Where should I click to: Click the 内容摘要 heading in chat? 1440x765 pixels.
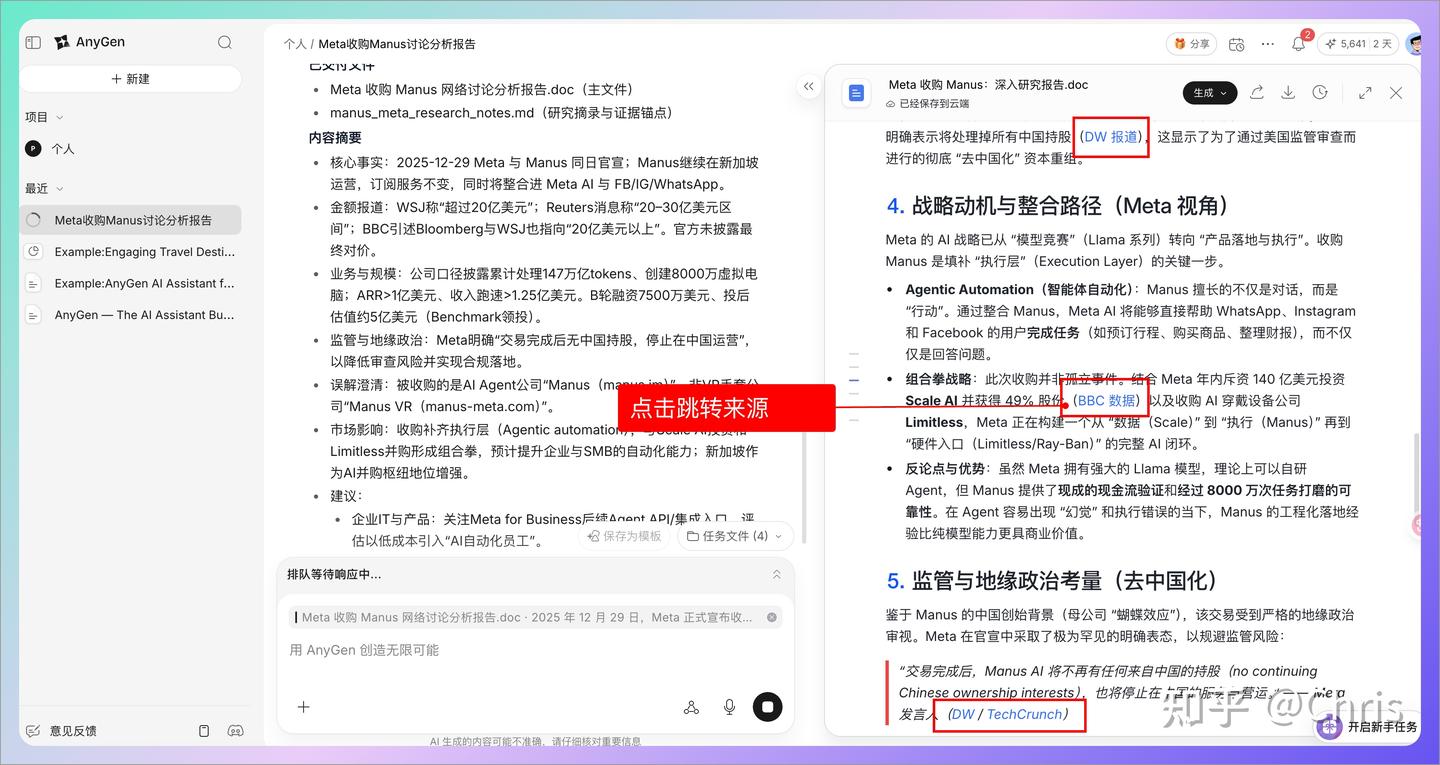335,138
